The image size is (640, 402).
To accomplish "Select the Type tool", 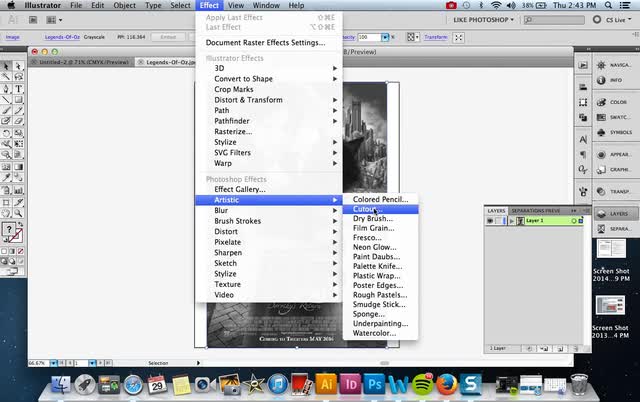I will [x=18, y=89].
